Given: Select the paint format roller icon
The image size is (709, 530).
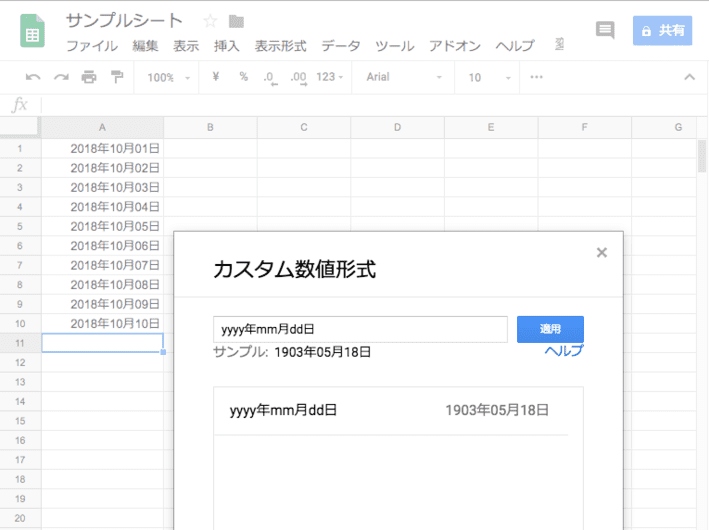Looking at the screenshot, I should click(117, 77).
